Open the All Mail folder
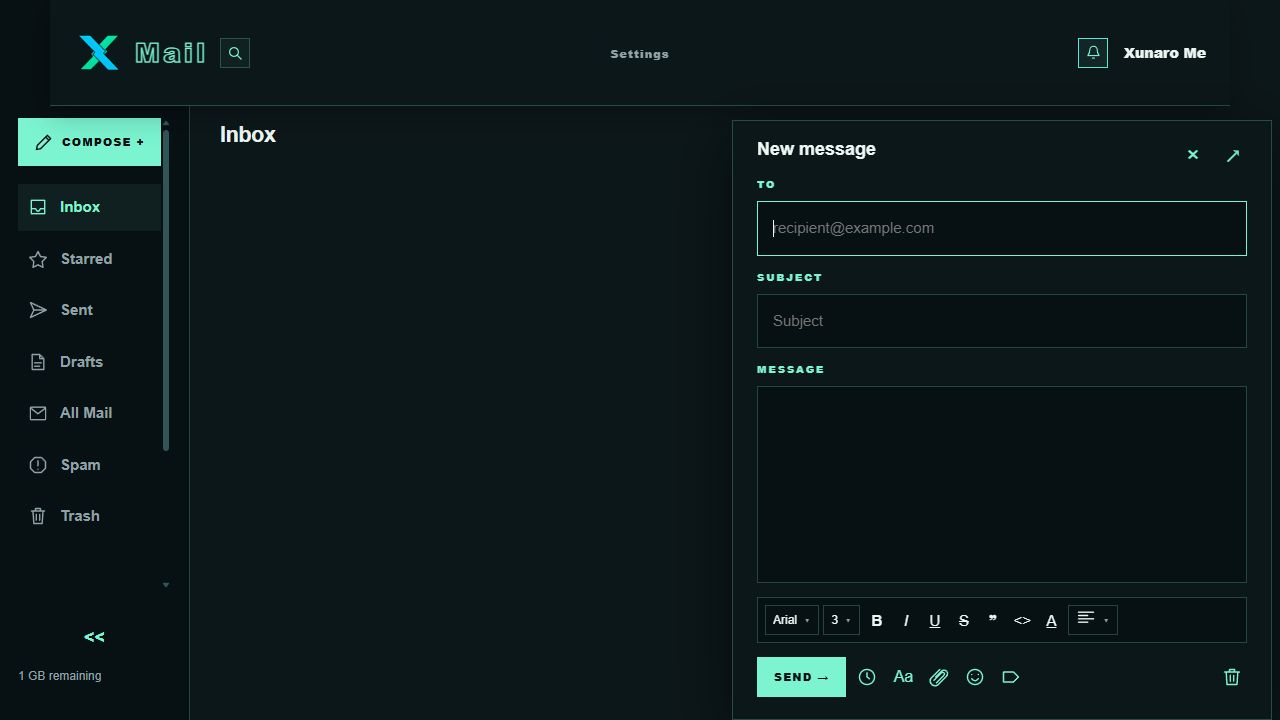The height and width of the screenshot is (720, 1280). tap(89, 413)
